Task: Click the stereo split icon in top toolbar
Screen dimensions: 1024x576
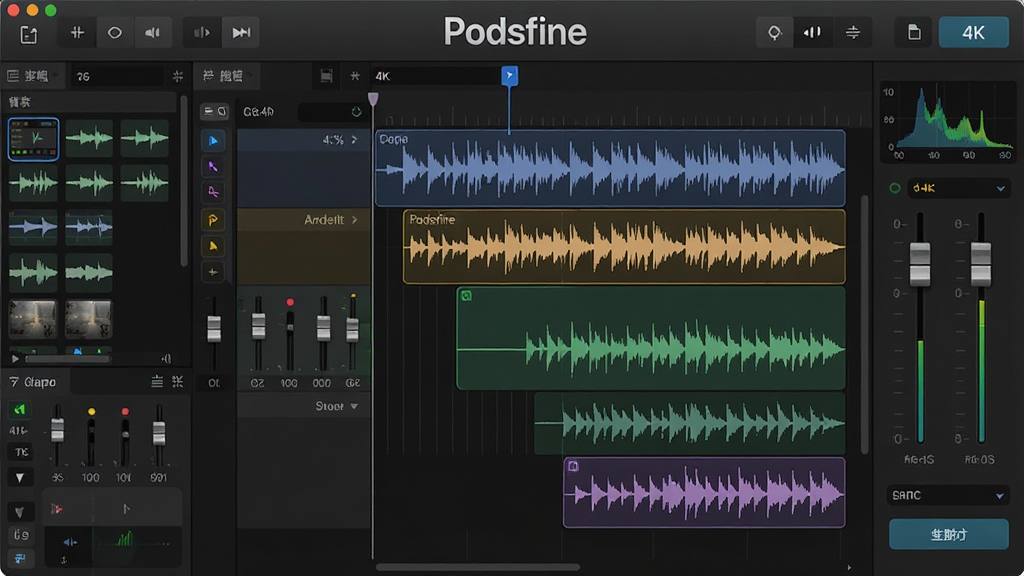Action: (202, 33)
